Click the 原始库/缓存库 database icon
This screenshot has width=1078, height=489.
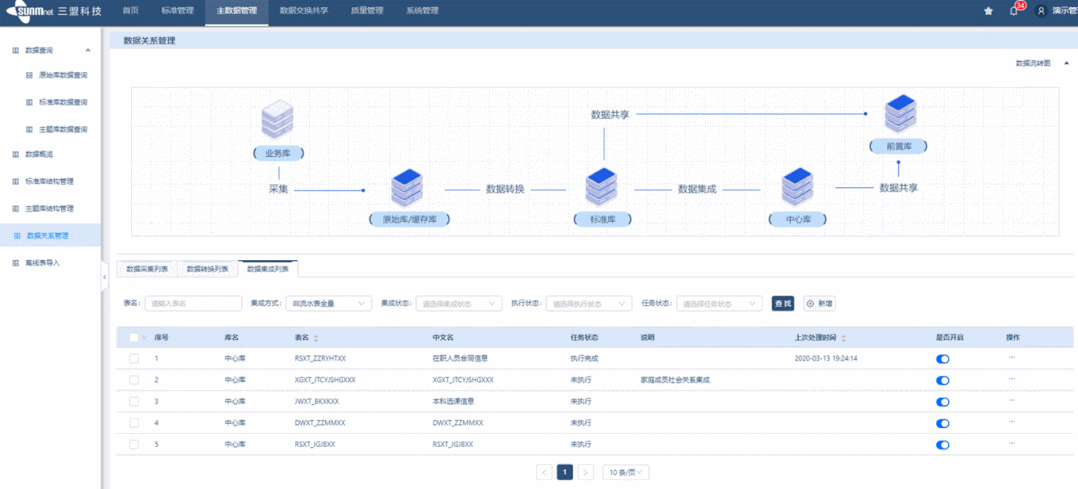407,187
